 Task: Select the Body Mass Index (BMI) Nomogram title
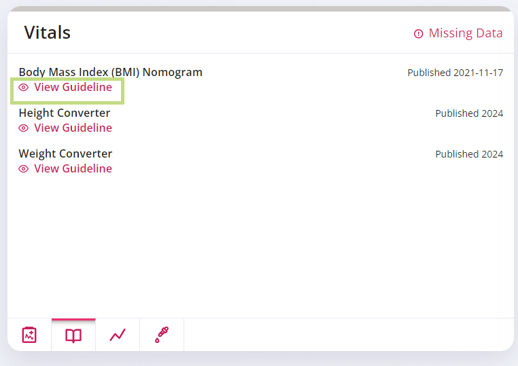(110, 72)
